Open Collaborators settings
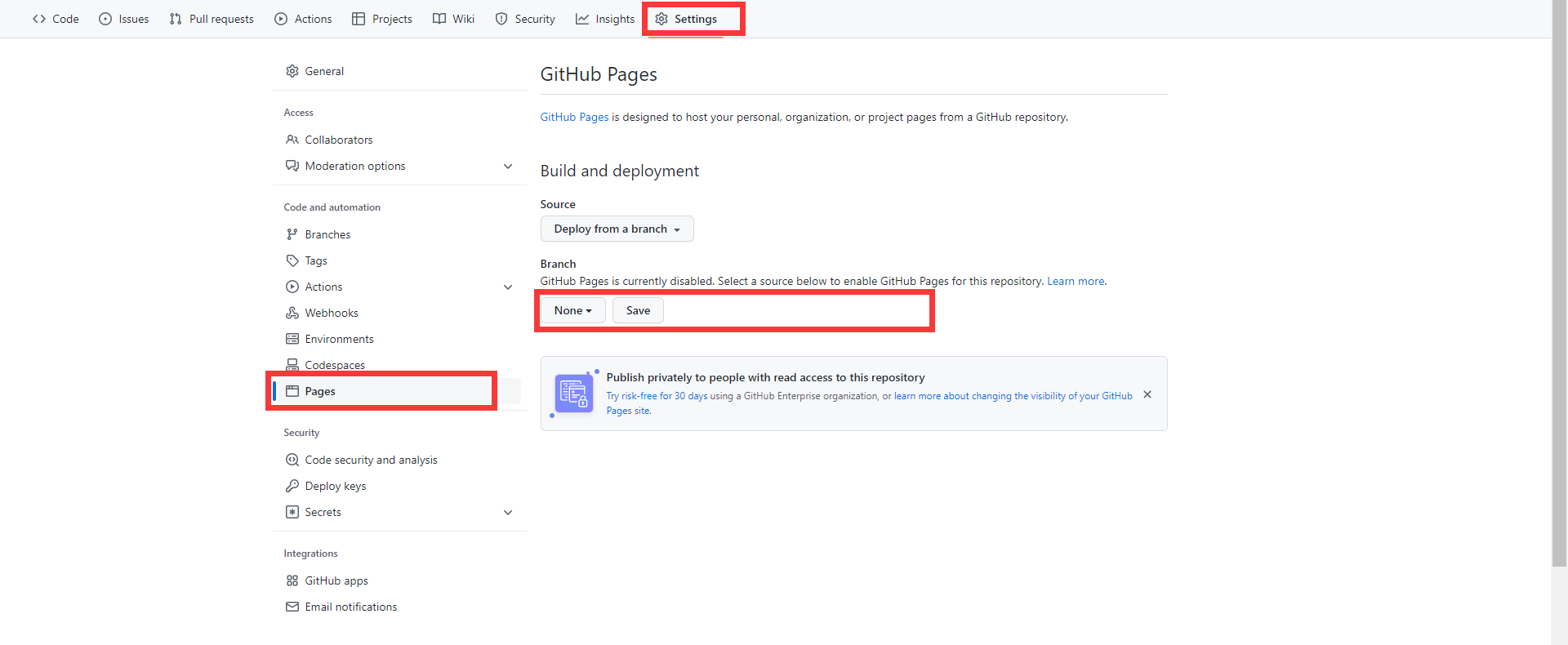 point(399,140)
